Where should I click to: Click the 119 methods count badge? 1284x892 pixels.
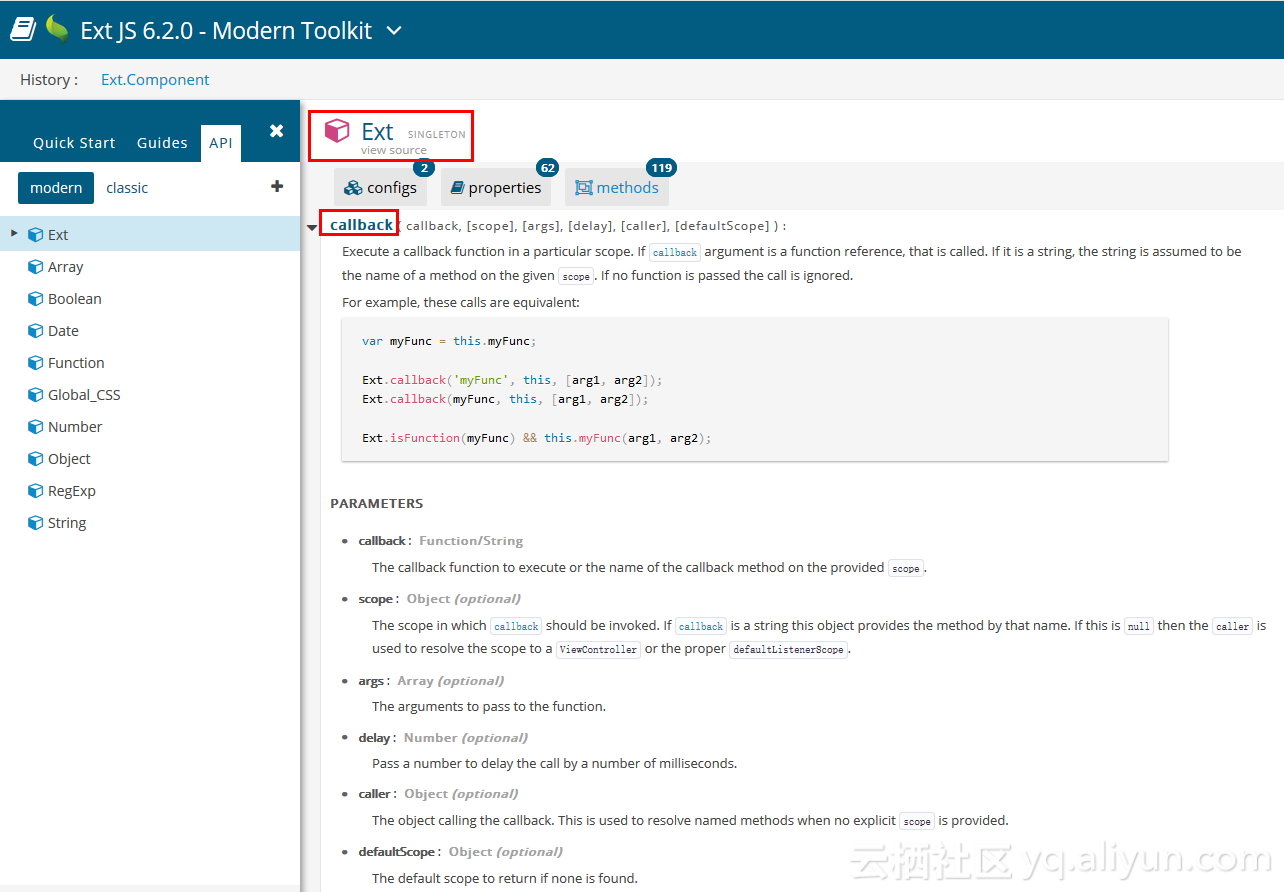[x=661, y=168]
